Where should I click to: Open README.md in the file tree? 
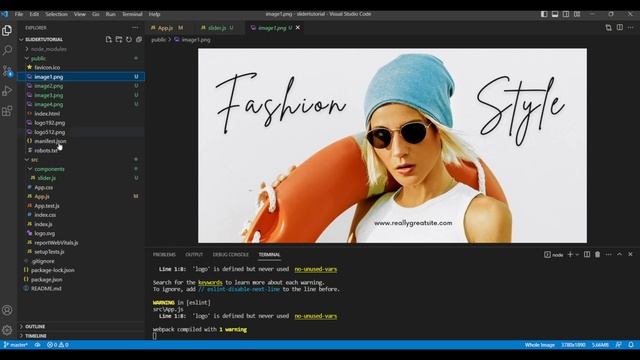(81, 289)
